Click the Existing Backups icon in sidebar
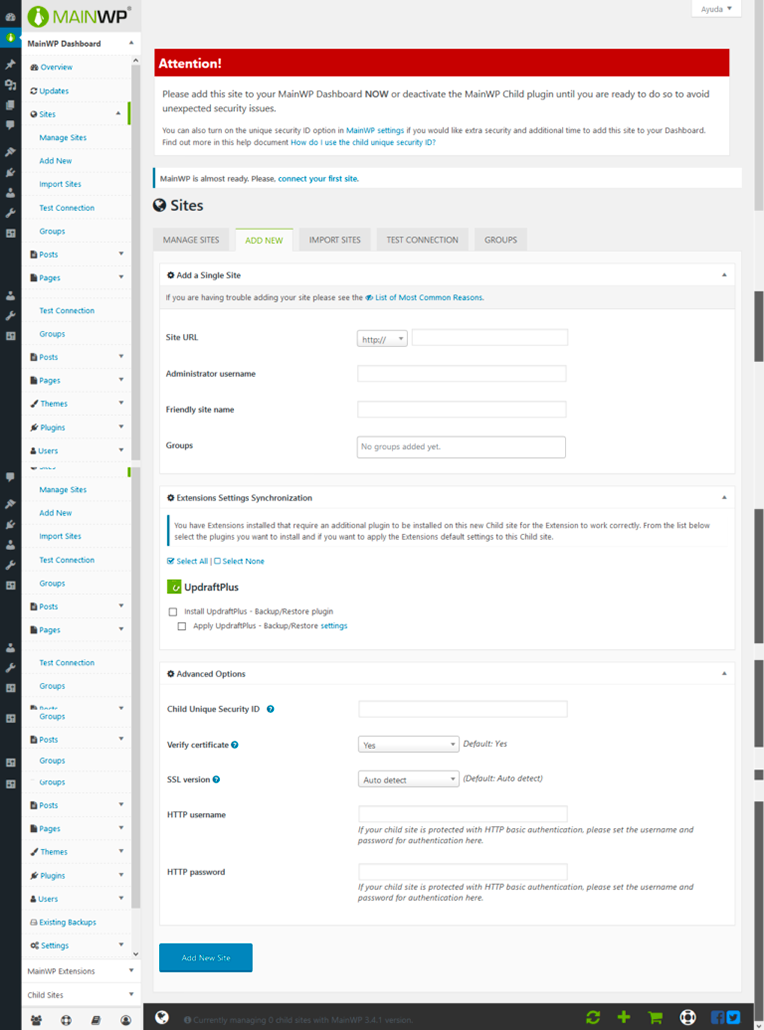 (34, 922)
